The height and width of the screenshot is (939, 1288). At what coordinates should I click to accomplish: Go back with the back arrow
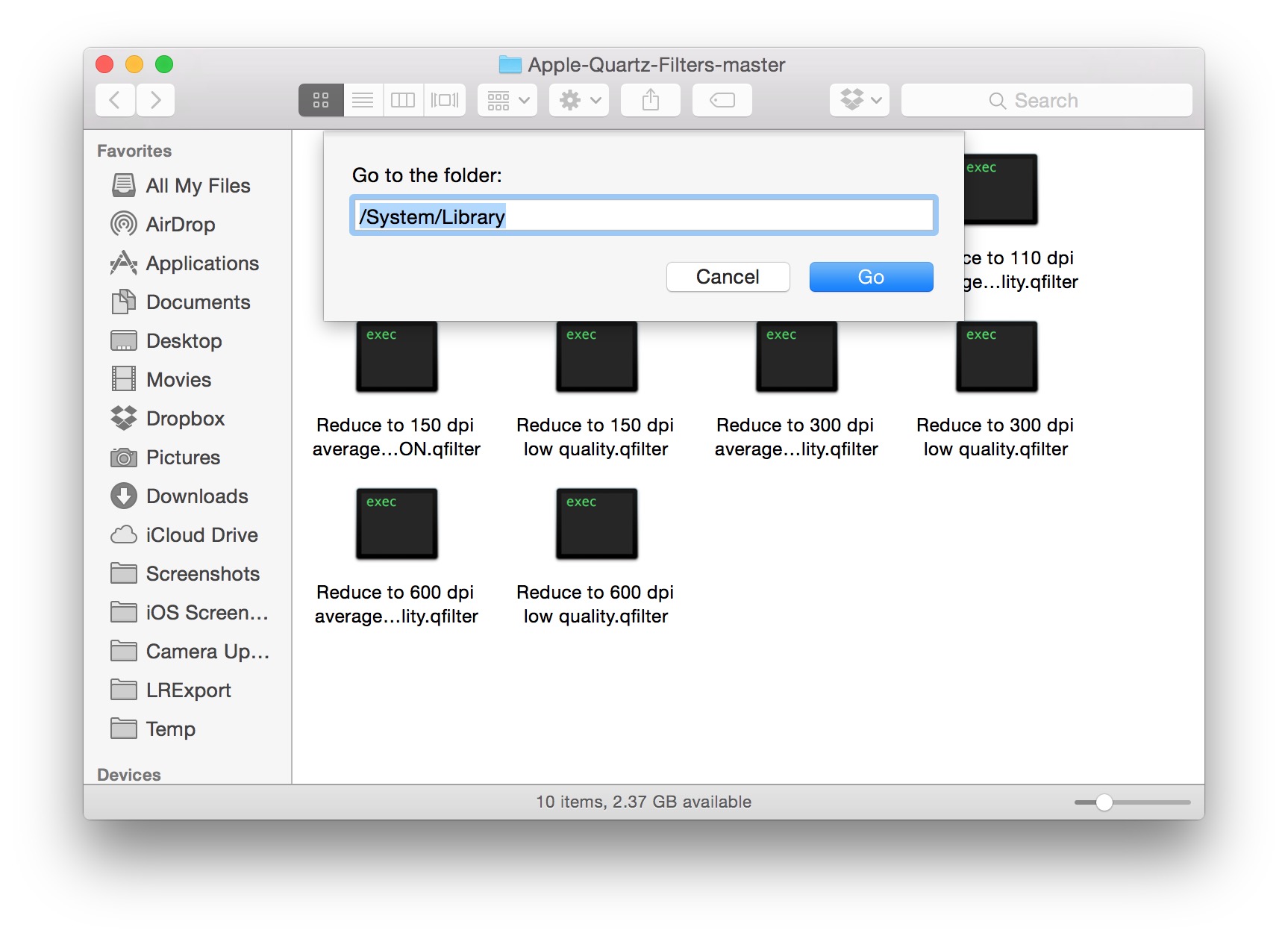pos(115,100)
